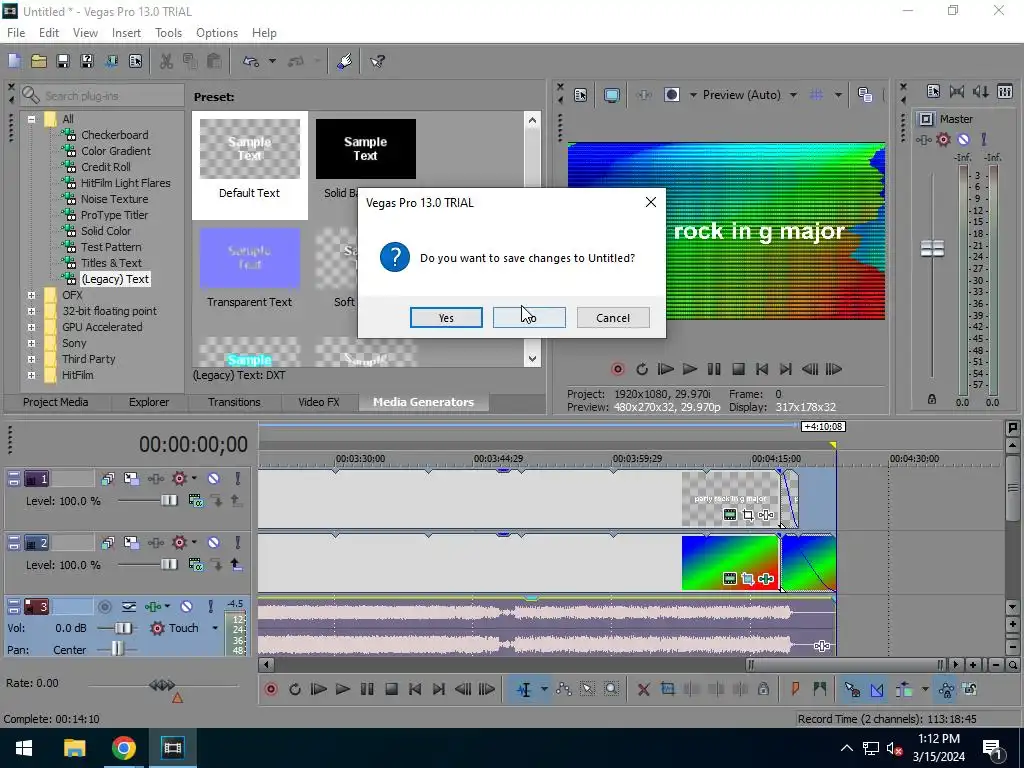Image resolution: width=1024 pixels, height=768 pixels.
Task: Mute video track 1
Action: point(214,479)
